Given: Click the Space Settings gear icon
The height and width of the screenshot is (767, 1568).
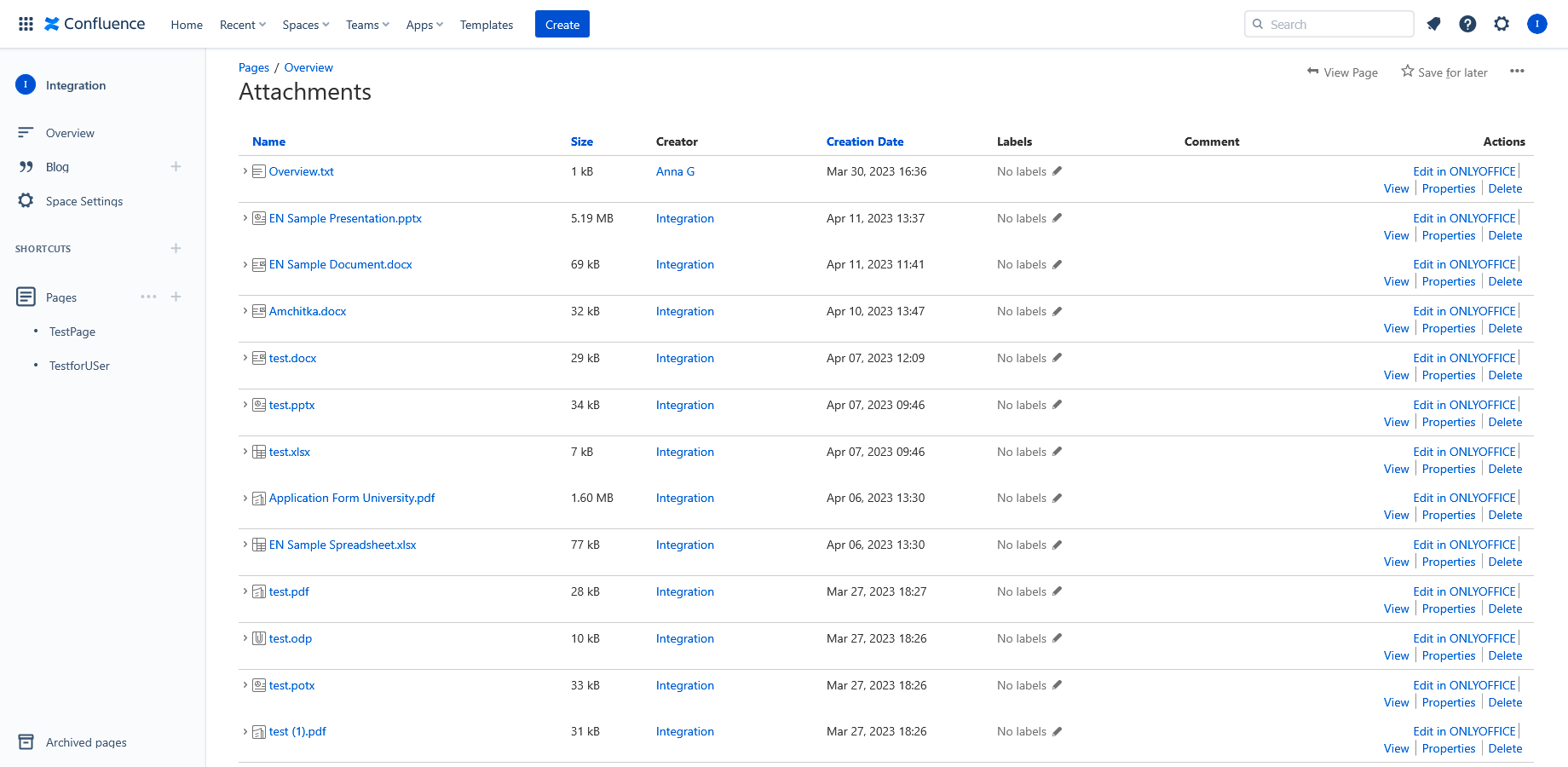Looking at the screenshot, I should 26,200.
